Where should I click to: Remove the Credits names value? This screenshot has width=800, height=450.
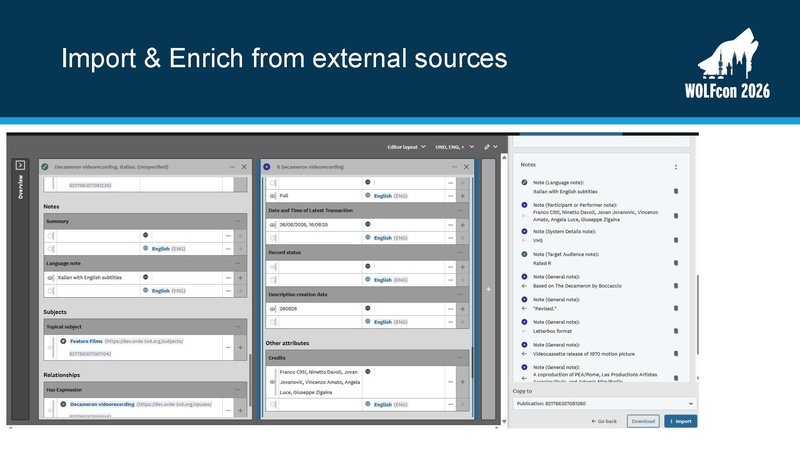click(x=451, y=382)
